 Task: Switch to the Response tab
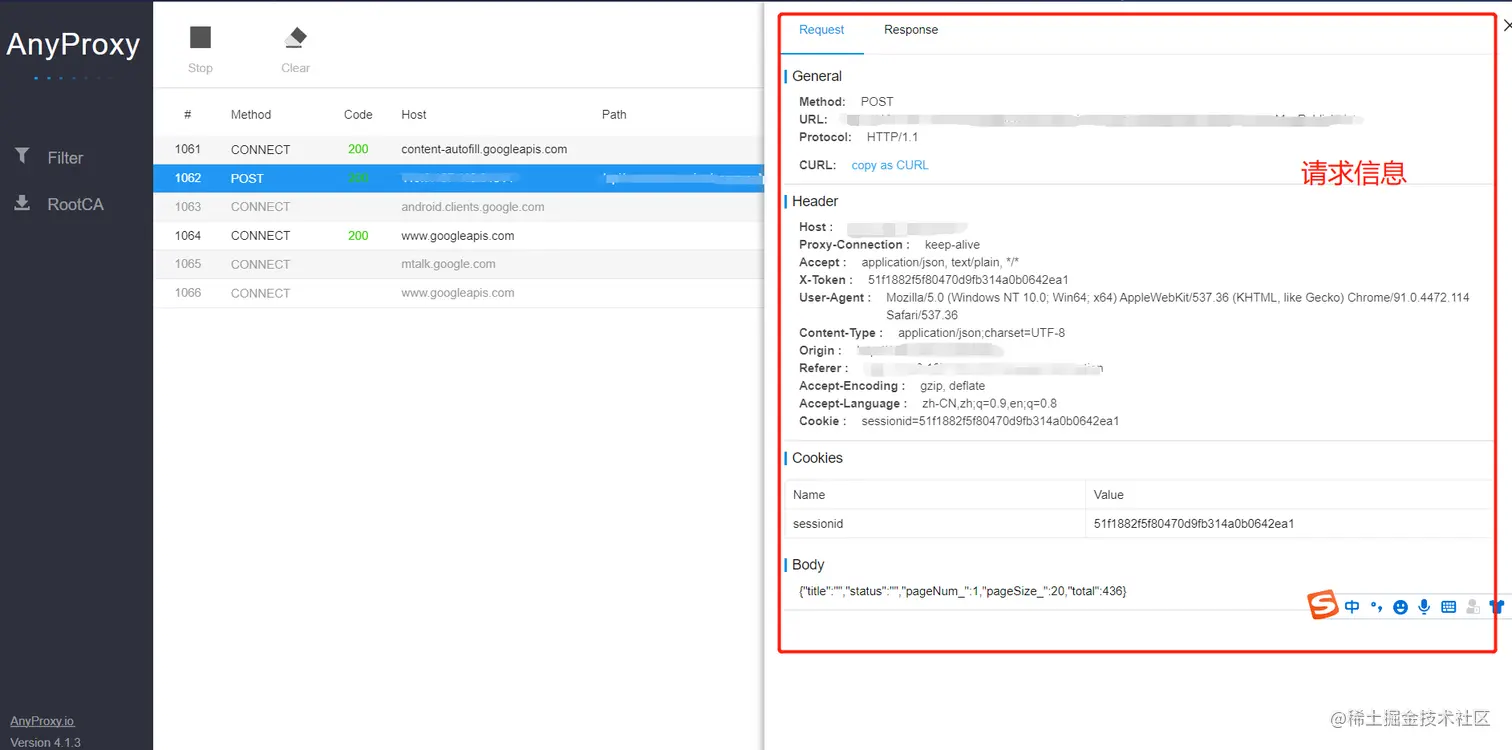pyautogui.click(x=911, y=30)
